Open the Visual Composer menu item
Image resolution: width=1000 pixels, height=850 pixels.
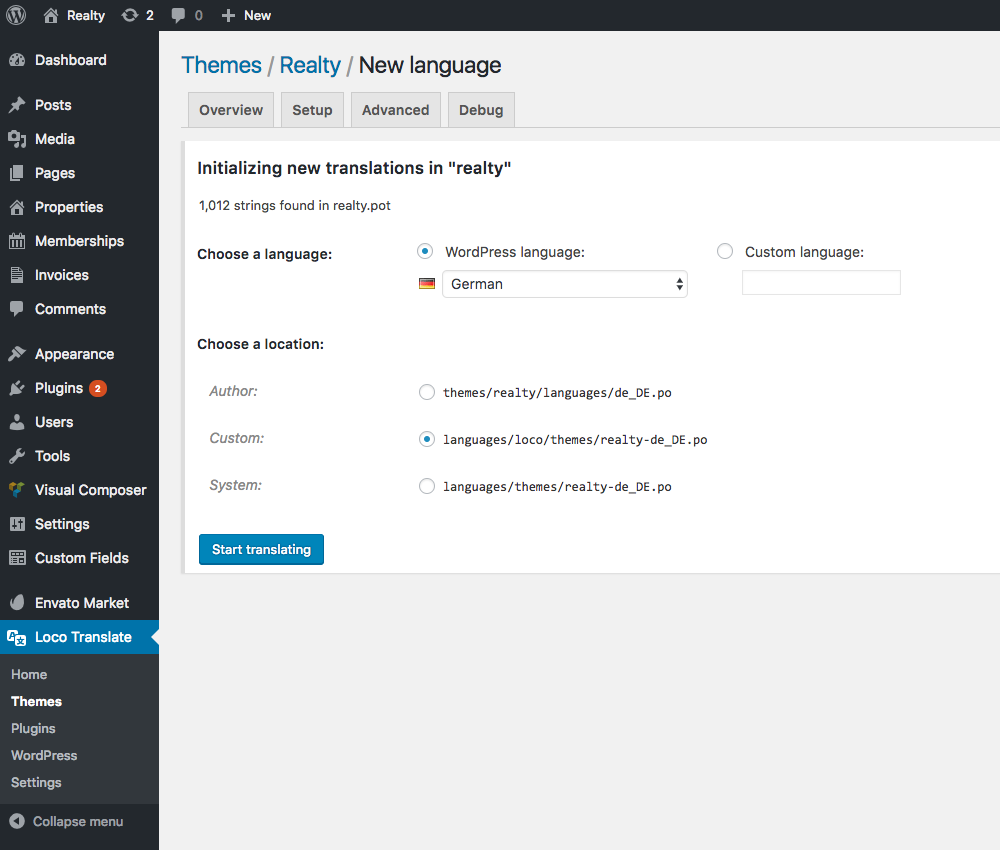click(79, 490)
